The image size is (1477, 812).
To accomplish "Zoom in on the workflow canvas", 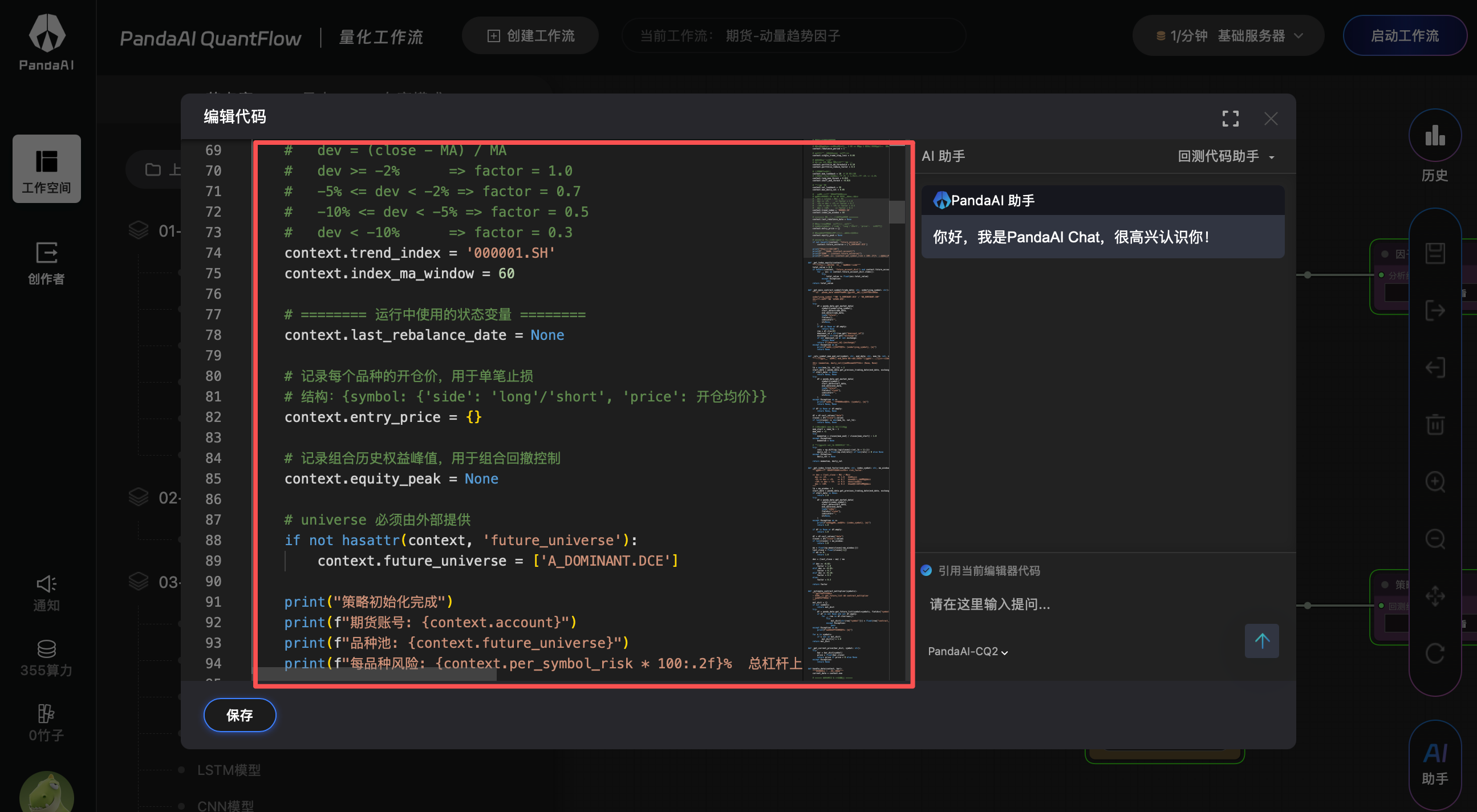I will coord(1435,482).
